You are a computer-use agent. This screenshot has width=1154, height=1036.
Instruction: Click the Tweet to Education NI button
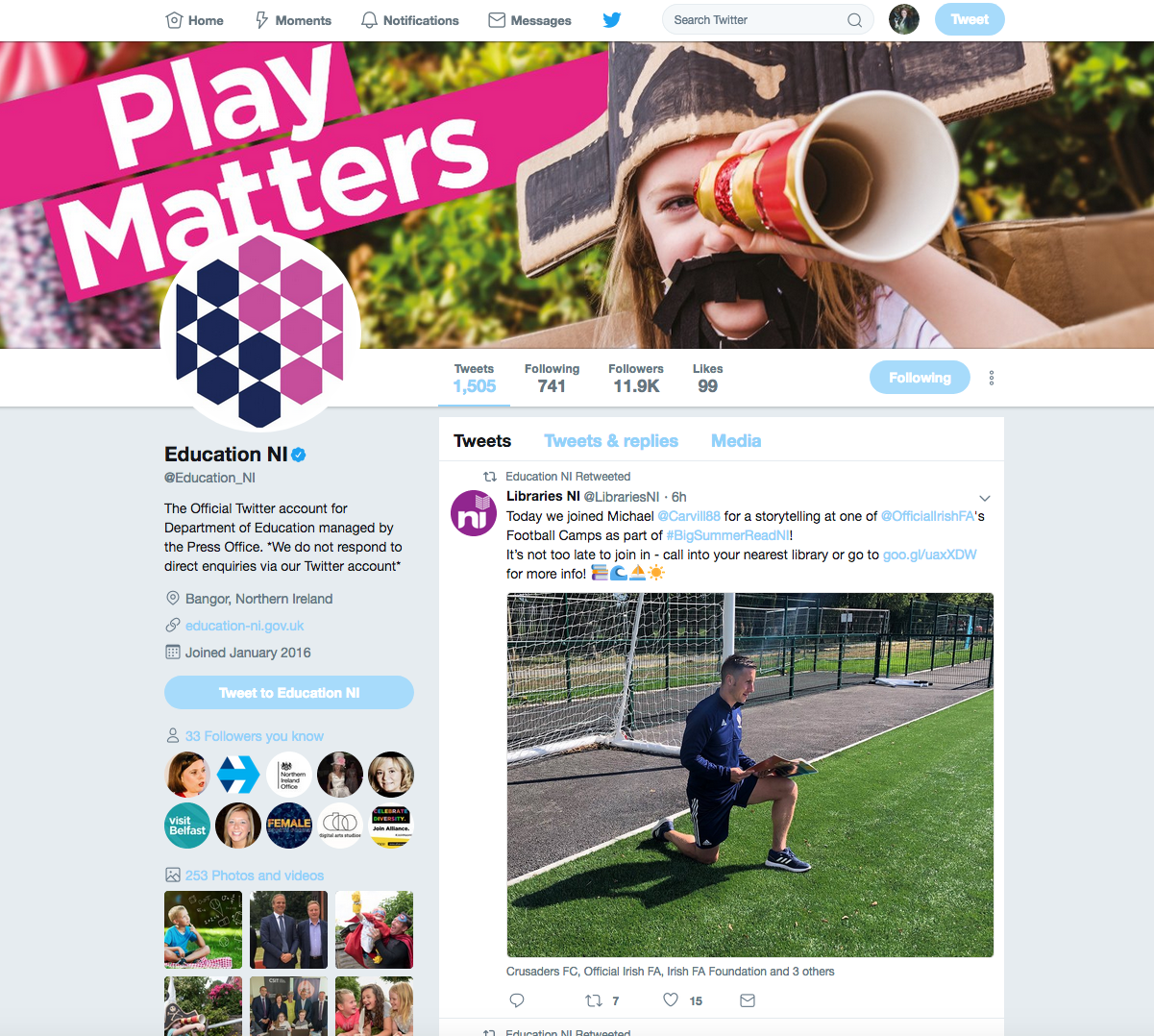289,693
